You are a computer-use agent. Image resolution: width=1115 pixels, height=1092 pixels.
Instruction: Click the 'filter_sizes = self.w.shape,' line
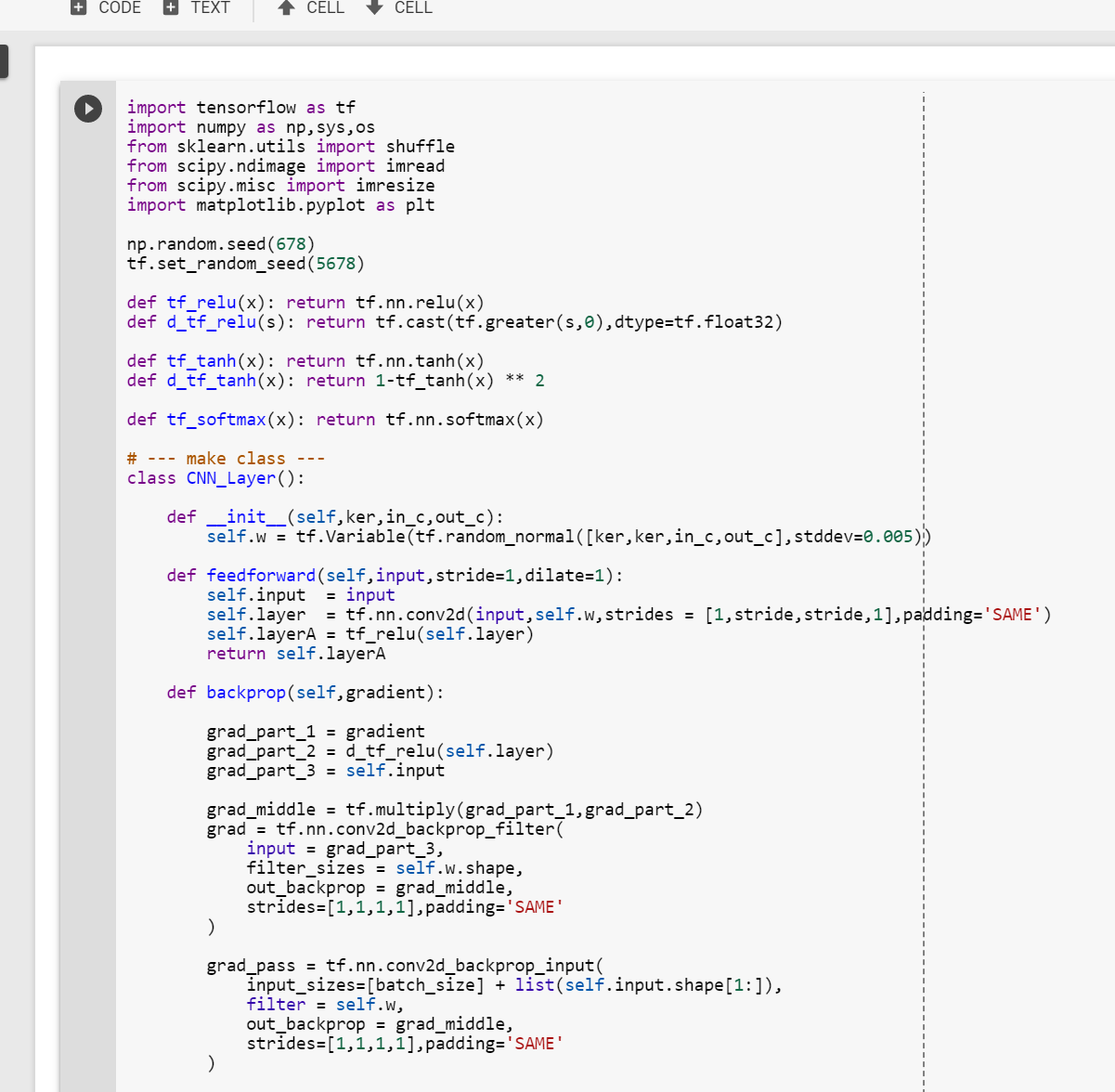click(x=385, y=868)
